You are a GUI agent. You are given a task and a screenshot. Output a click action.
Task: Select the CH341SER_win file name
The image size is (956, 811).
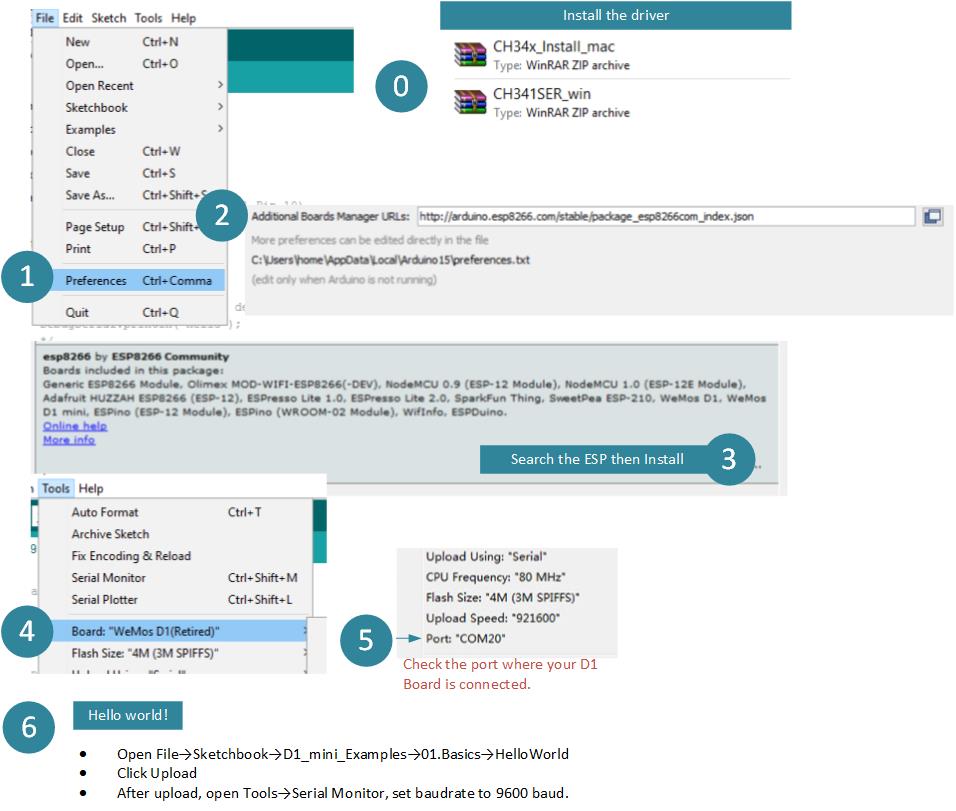tap(542, 94)
